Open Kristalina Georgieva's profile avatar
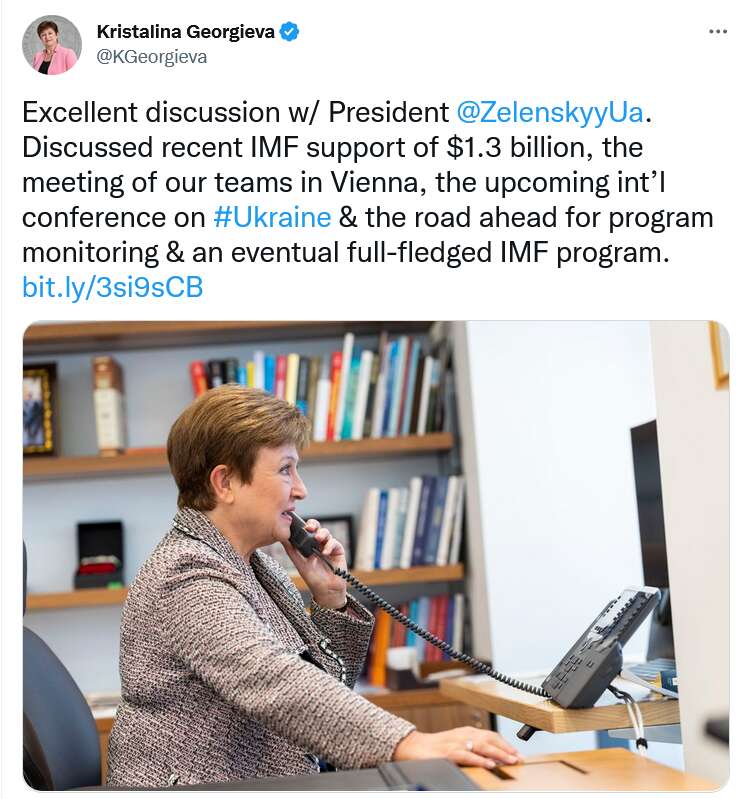The image size is (748, 799). pyautogui.click(x=52, y=45)
